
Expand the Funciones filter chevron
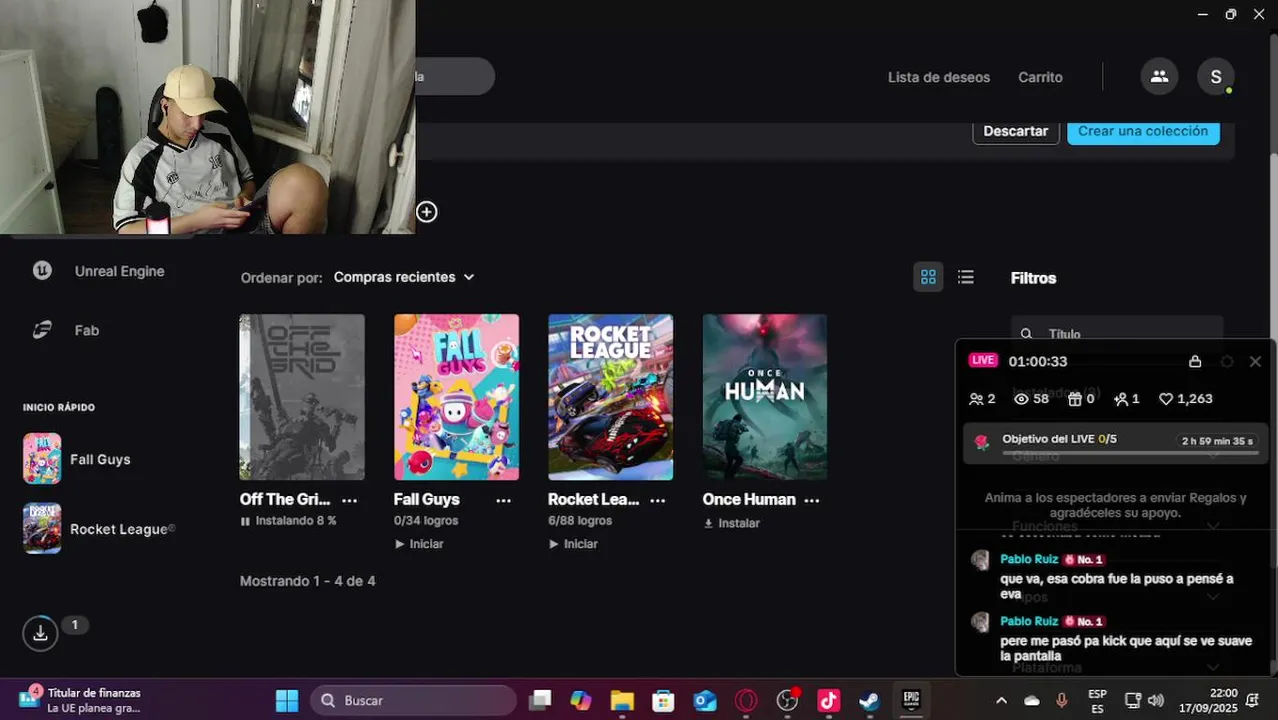1213,526
